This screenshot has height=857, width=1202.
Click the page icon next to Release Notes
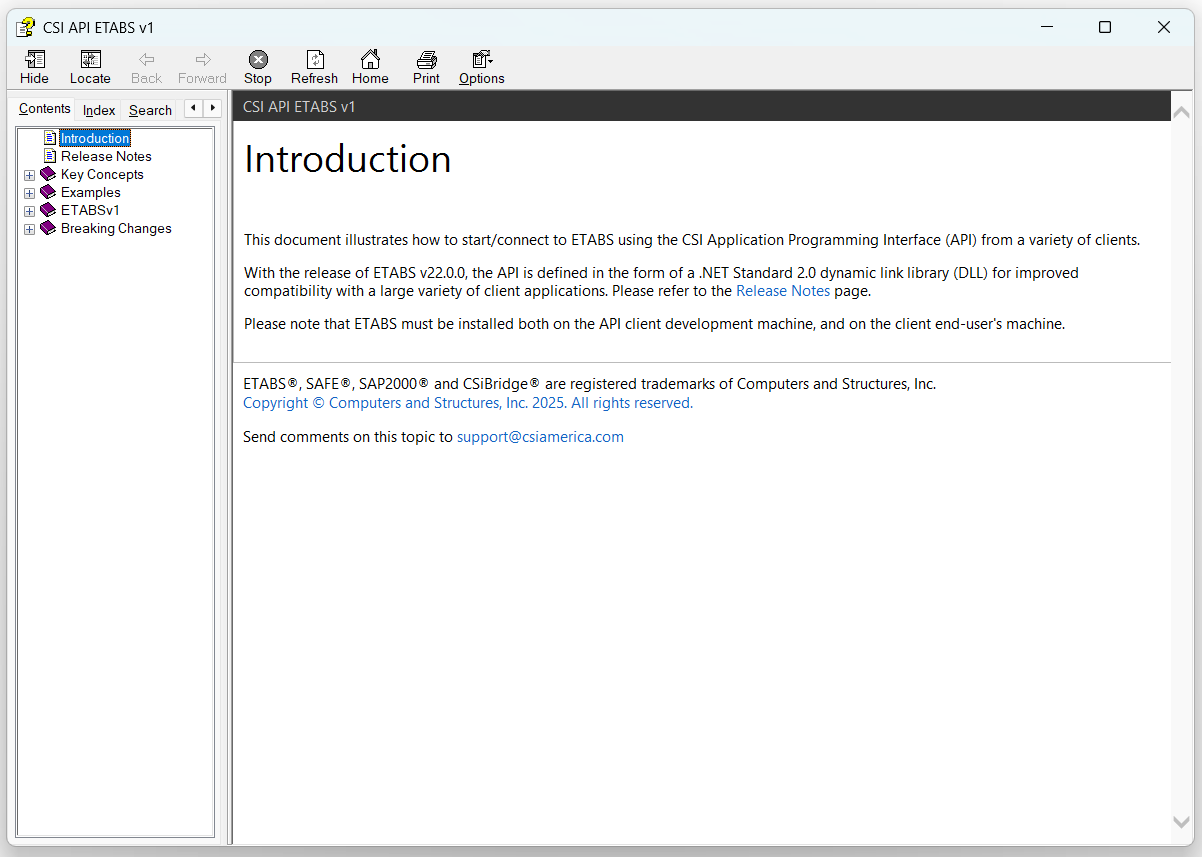[x=51, y=156]
